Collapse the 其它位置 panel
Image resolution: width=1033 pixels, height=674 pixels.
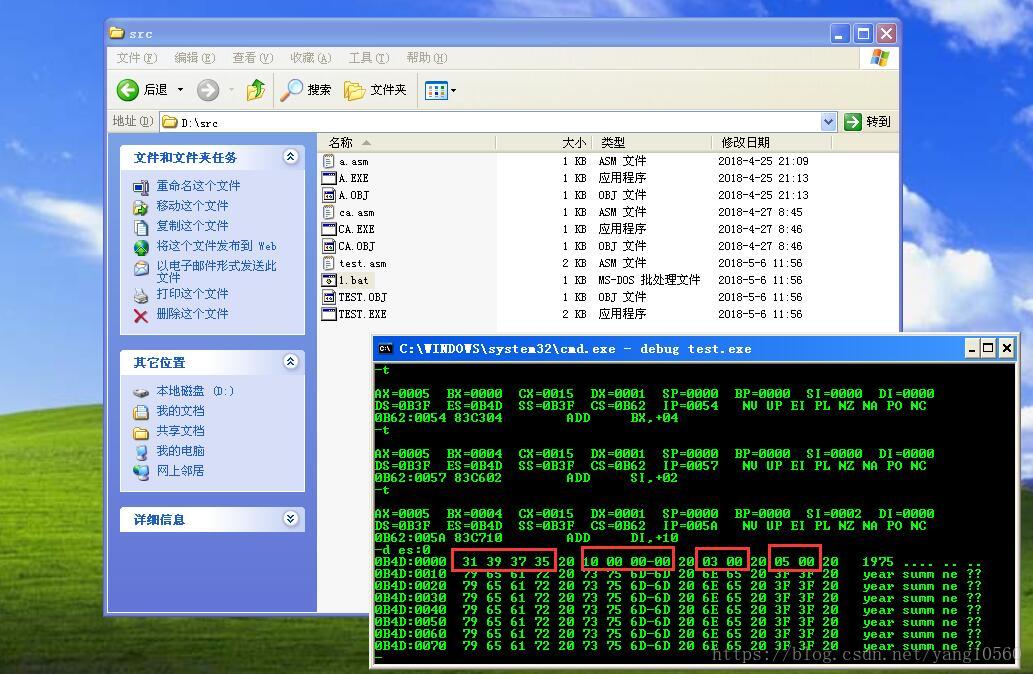tap(291, 362)
